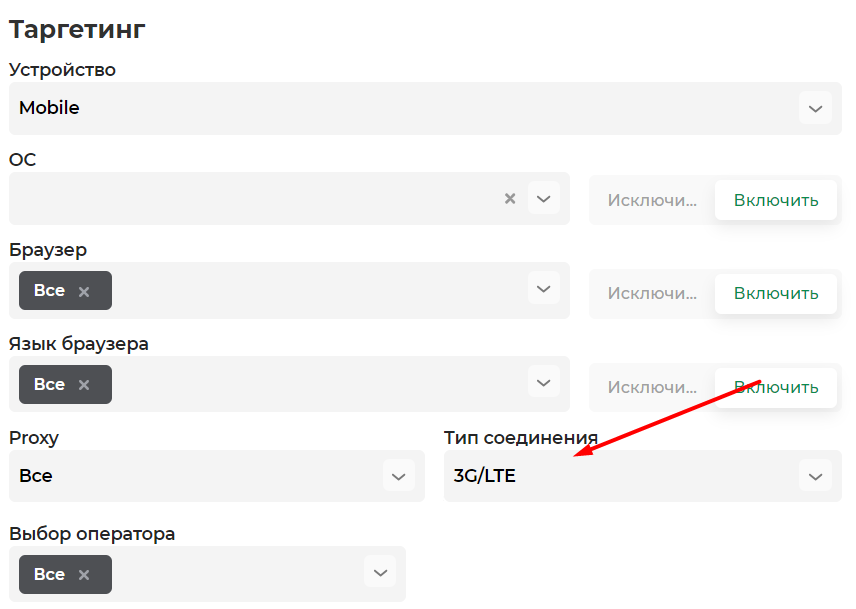The image size is (856, 609).
Task: Clear the ОС field with the x icon
Action: [510, 199]
